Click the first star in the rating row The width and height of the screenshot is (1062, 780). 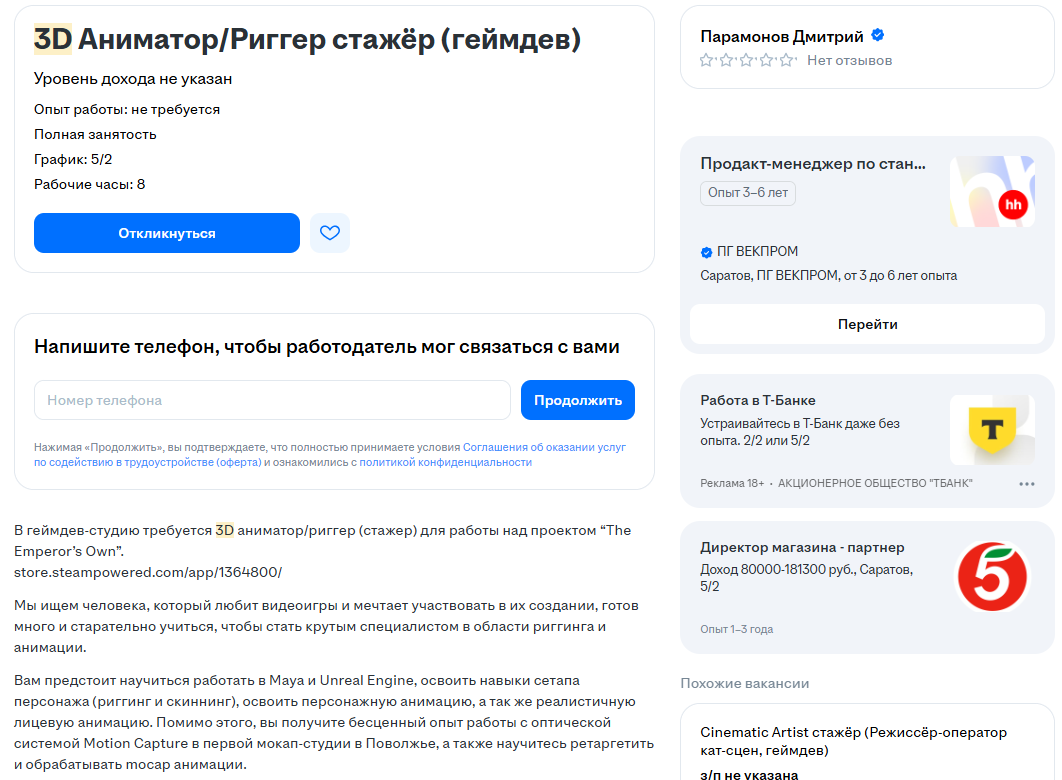(x=707, y=60)
